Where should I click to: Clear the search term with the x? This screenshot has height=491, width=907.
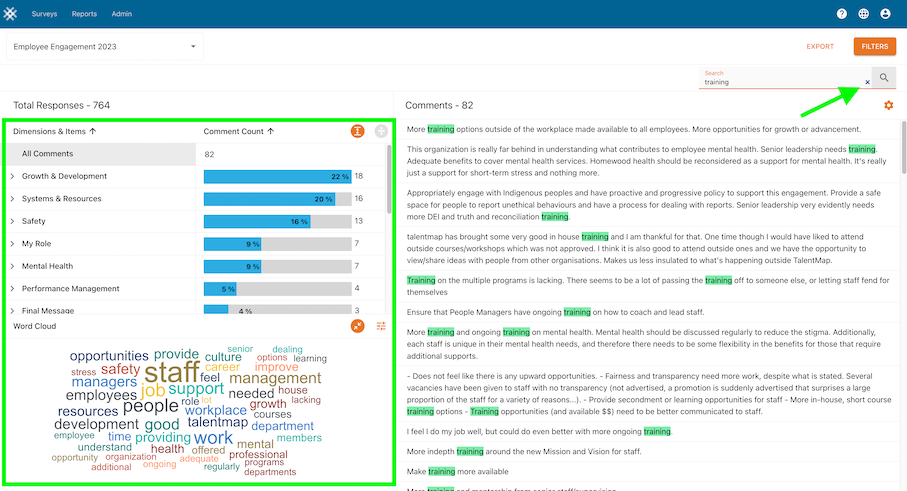[x=867, y=82]
